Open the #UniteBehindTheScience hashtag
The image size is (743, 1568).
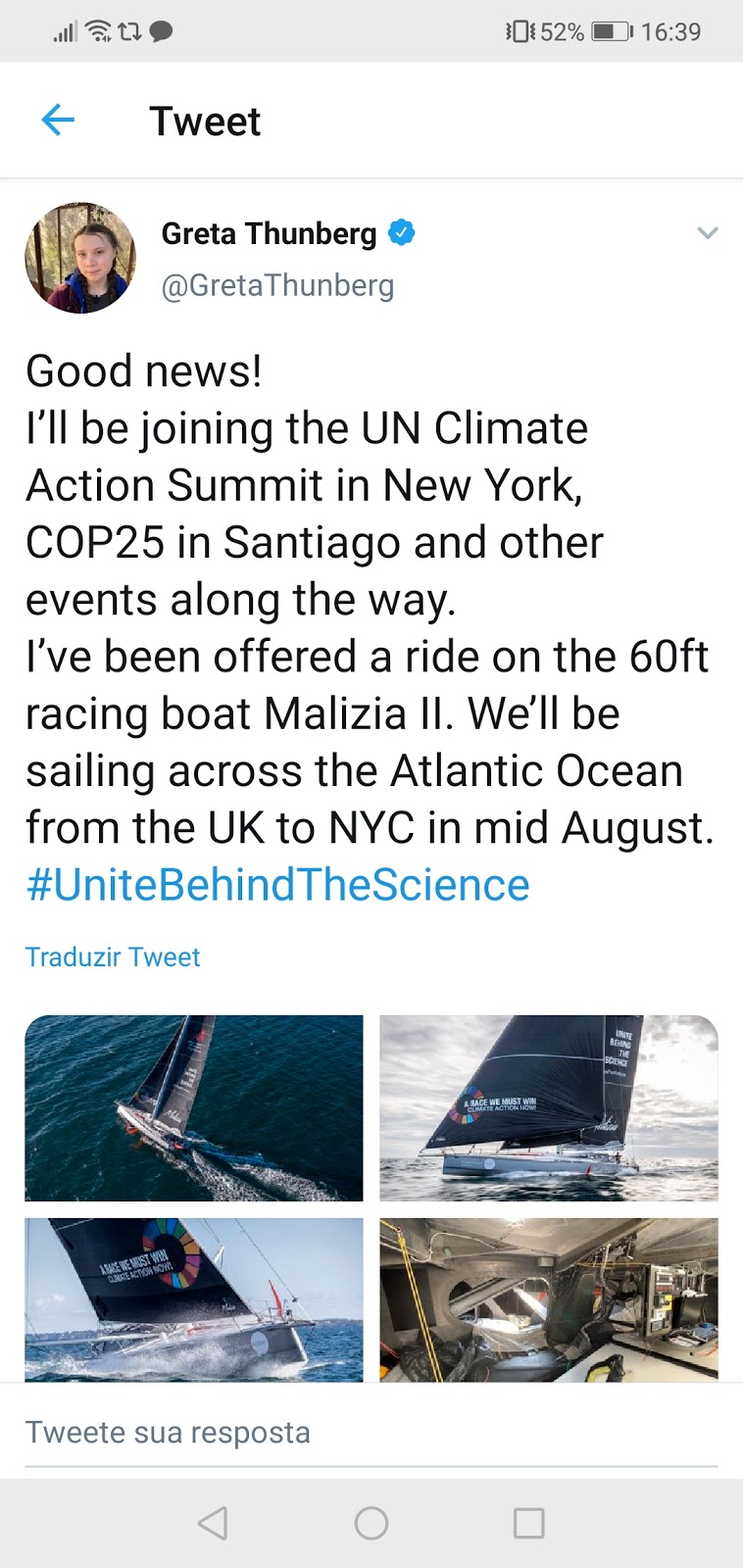(277, 885)
